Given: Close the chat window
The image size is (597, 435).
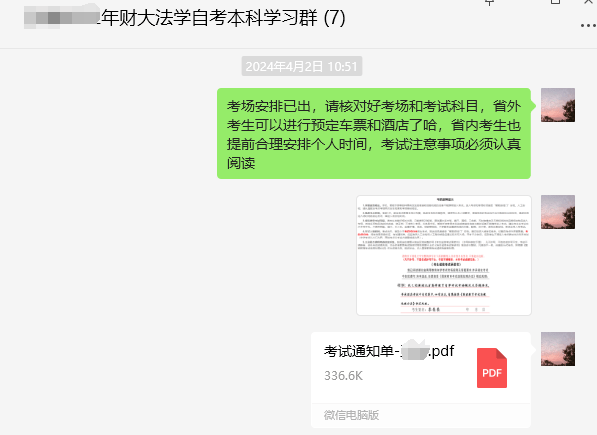Looking at the screenshot, I should coord(589,2).
